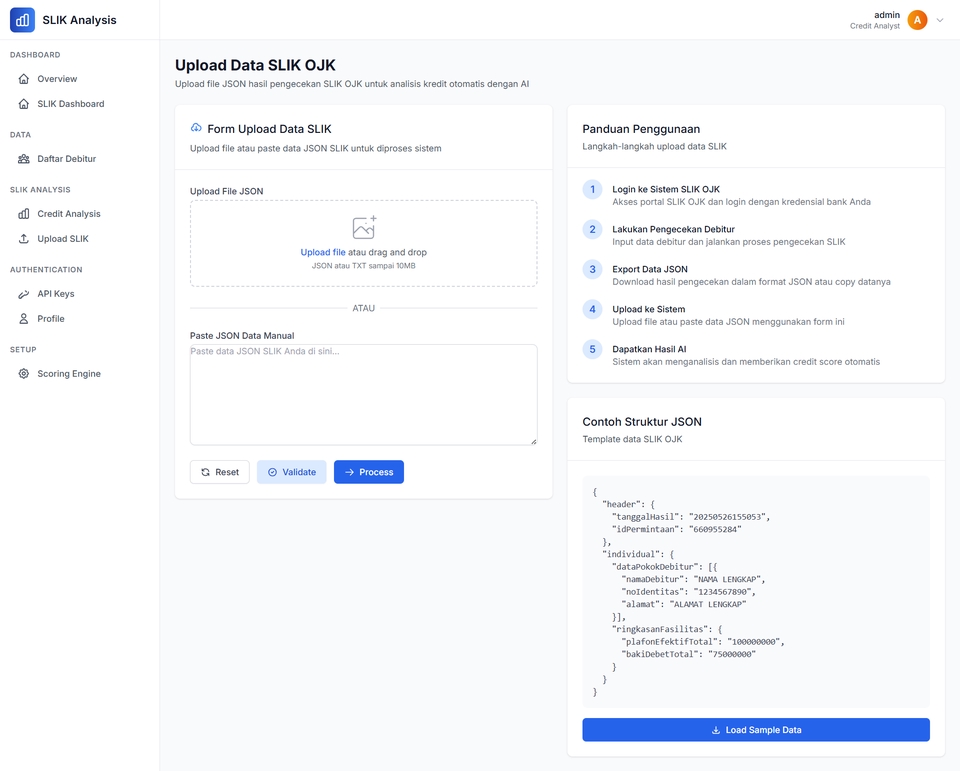Click Langkah-langkah upload data SLIK subtitle
Screen dimensions: 960x771
pos(654,147)
